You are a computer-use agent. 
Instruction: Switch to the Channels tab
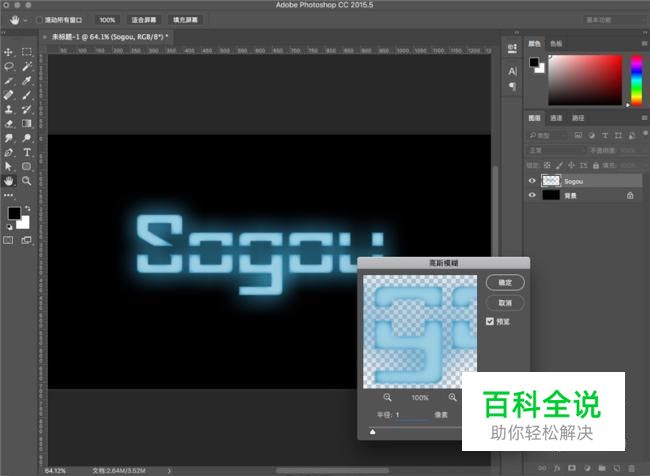[556, 118]
